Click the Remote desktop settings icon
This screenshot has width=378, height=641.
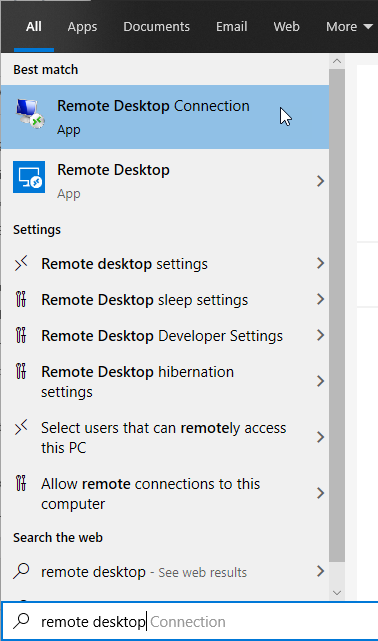[x=21, y=264]
